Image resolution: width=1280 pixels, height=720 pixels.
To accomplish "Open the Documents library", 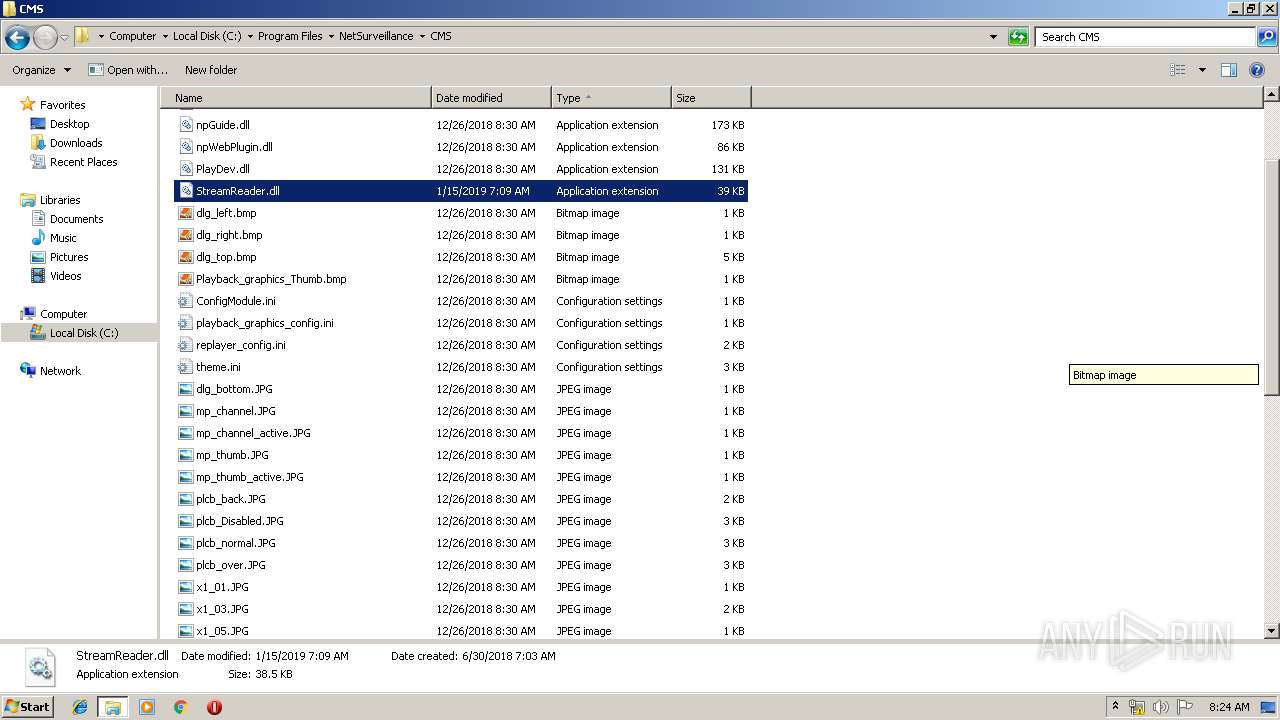I will click(x=76, y=219).
